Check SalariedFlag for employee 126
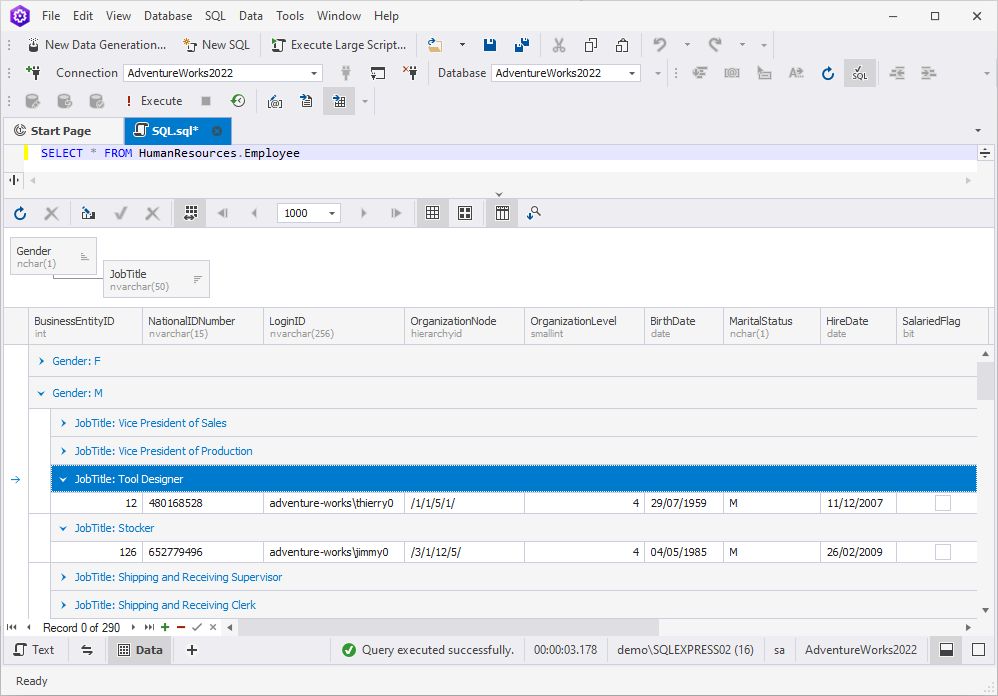Image resolution: width=998 pixels, height=696 pixels. tap(943, 552)
